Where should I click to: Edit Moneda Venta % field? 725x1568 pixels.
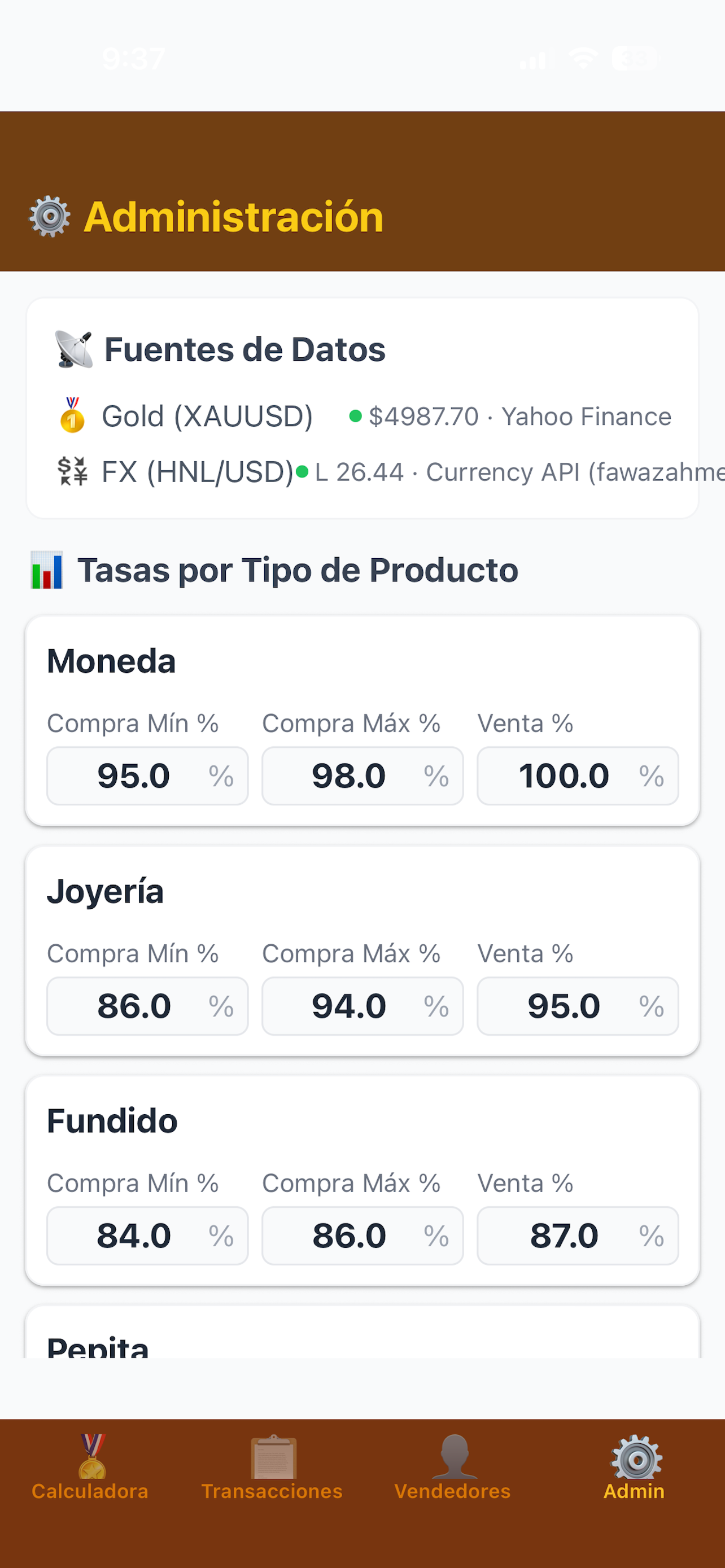click(x=578, y=776)
